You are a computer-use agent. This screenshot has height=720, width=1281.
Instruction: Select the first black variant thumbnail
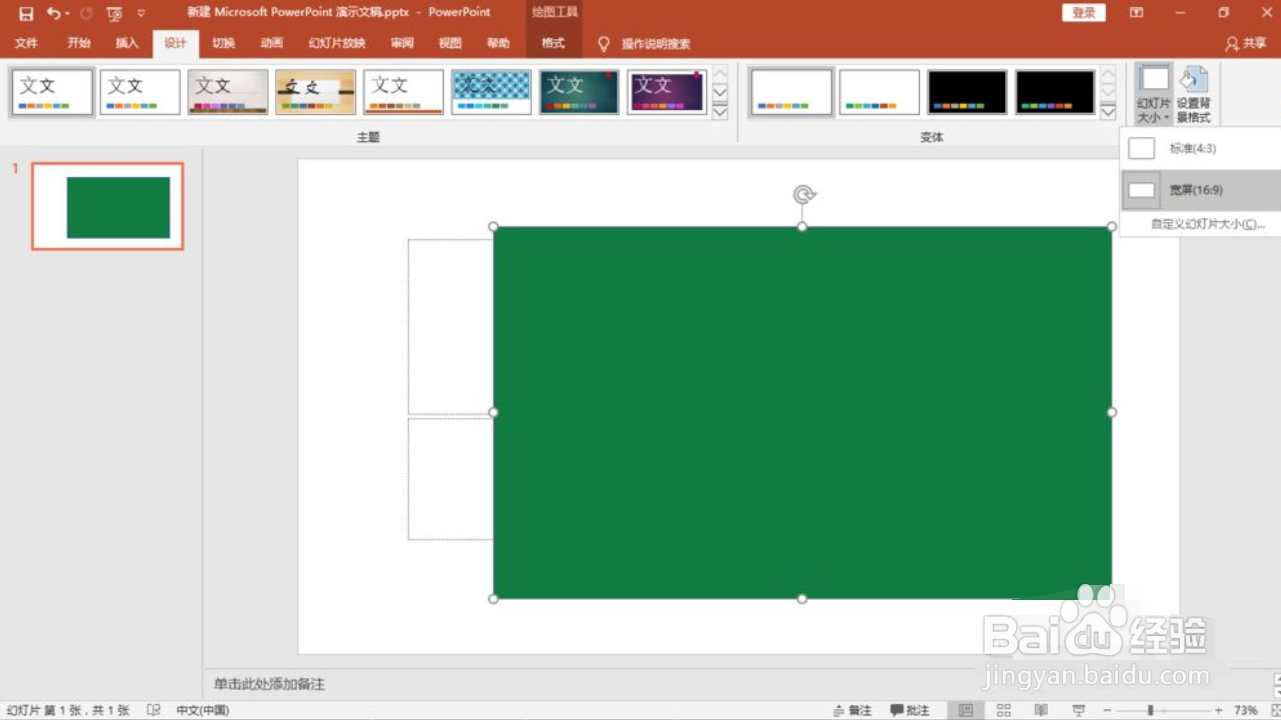(x=967, y=92)
